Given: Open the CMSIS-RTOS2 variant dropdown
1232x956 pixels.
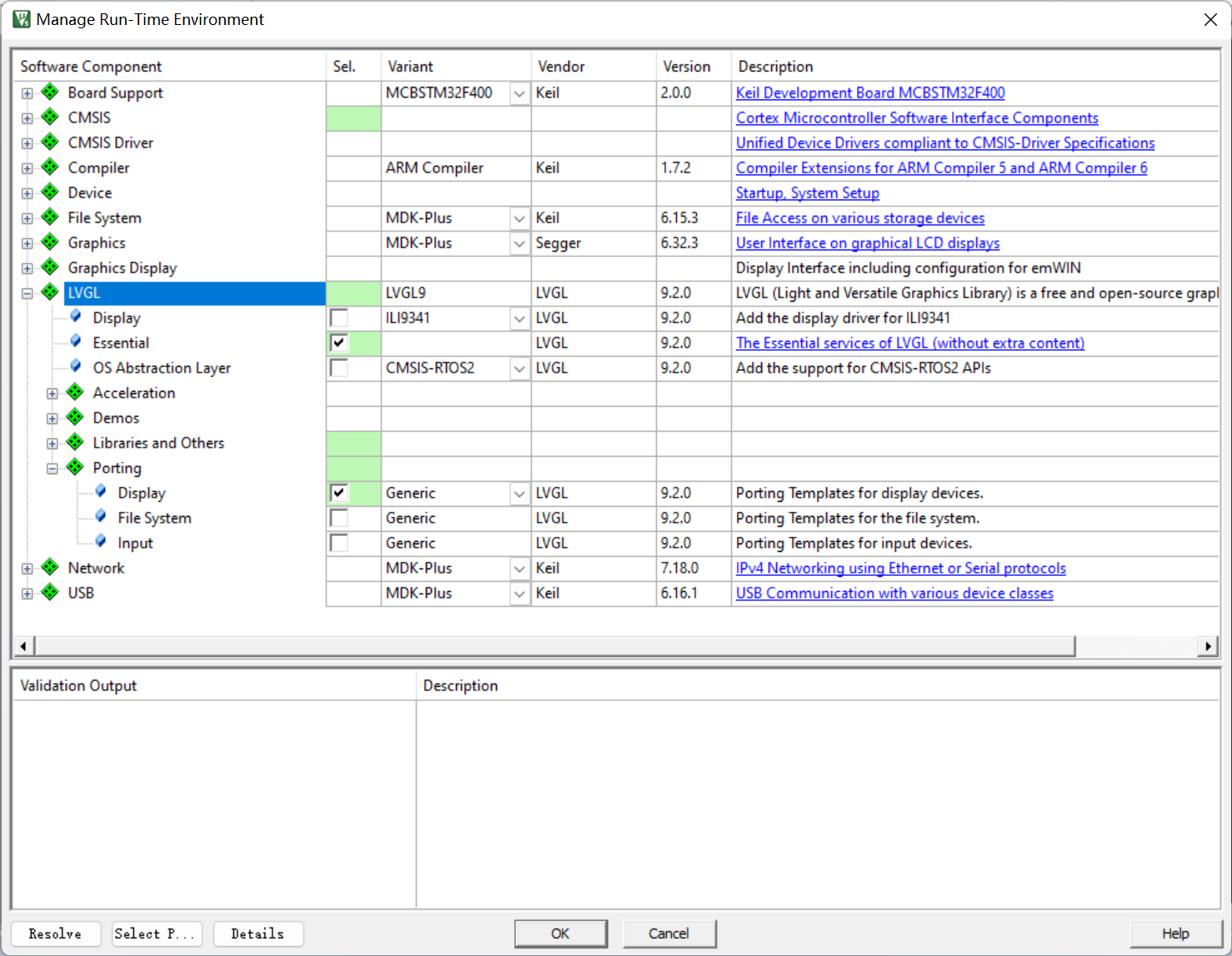Looking at the screenshot, I should (x=519, y=368).
